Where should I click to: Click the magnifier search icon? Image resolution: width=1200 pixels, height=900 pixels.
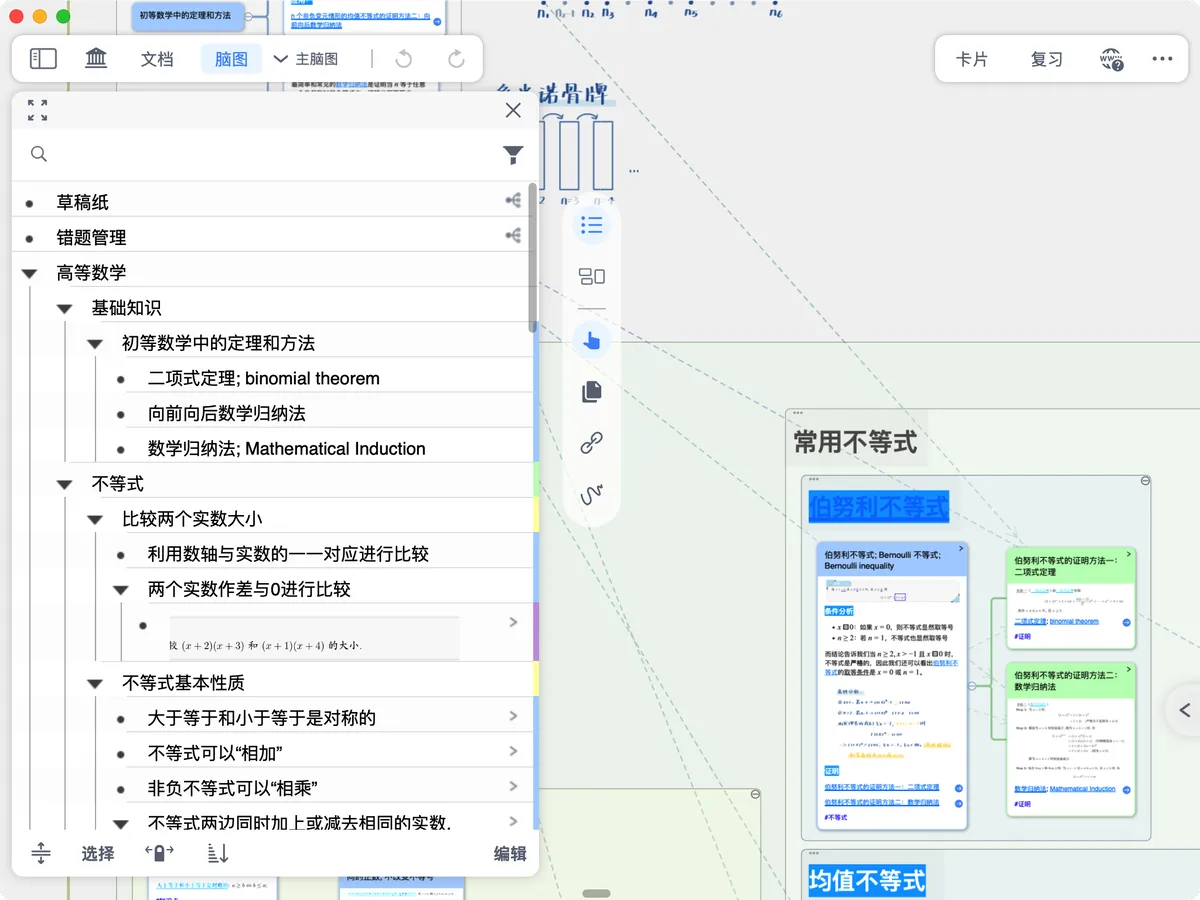pos(39,154)
